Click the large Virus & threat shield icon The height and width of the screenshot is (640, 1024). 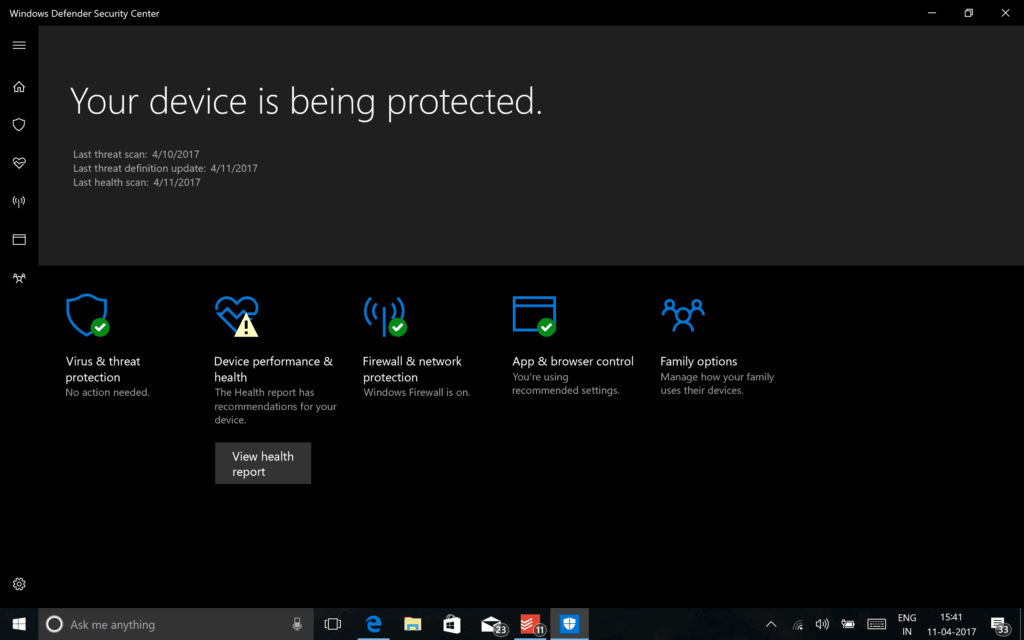tap(88, 315)
